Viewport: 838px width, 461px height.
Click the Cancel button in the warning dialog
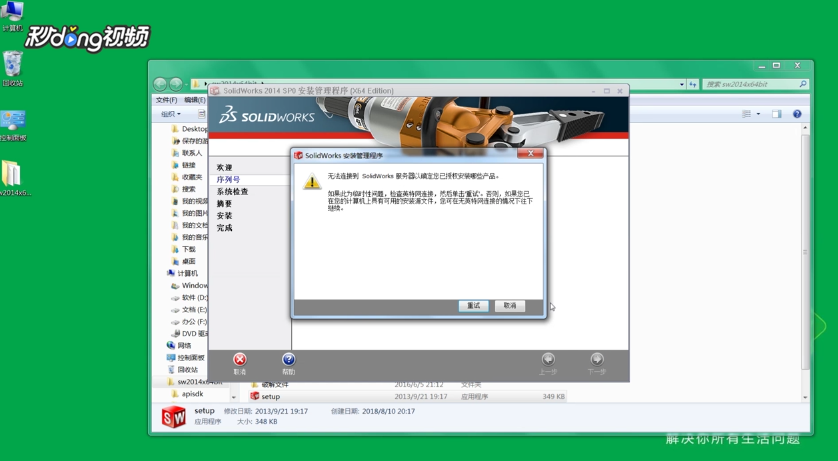click(510, 306)
